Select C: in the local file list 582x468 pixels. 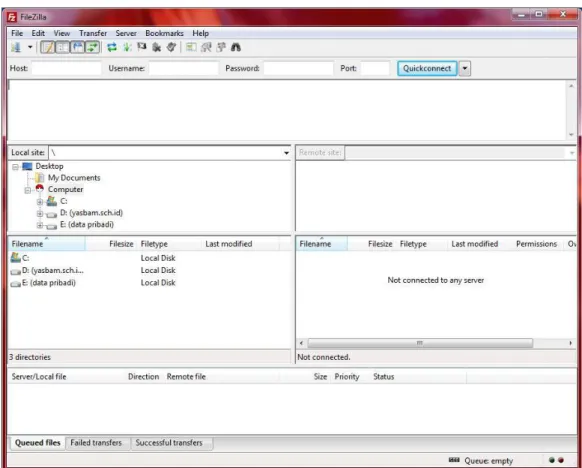point(25,258)
